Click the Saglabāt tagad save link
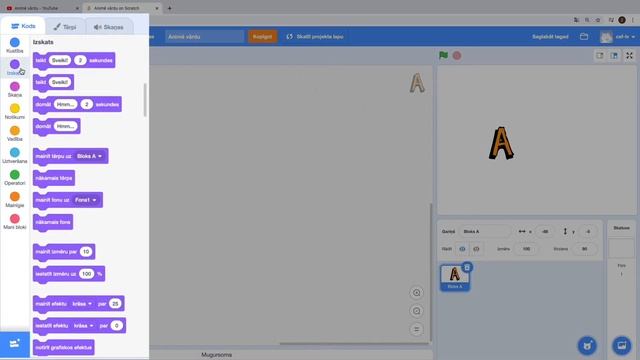The image size is (640, 360). (x=550, y=37)
